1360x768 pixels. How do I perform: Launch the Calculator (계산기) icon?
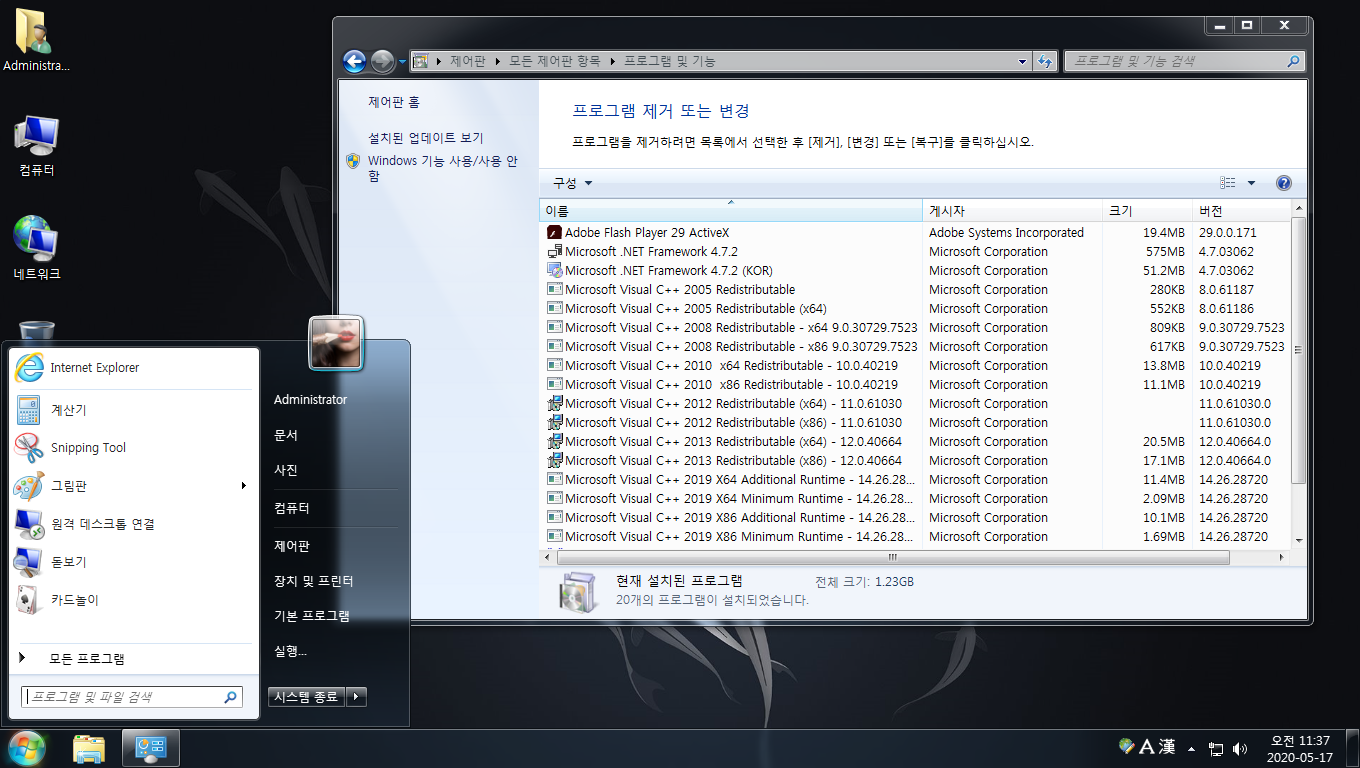point(28,410)
